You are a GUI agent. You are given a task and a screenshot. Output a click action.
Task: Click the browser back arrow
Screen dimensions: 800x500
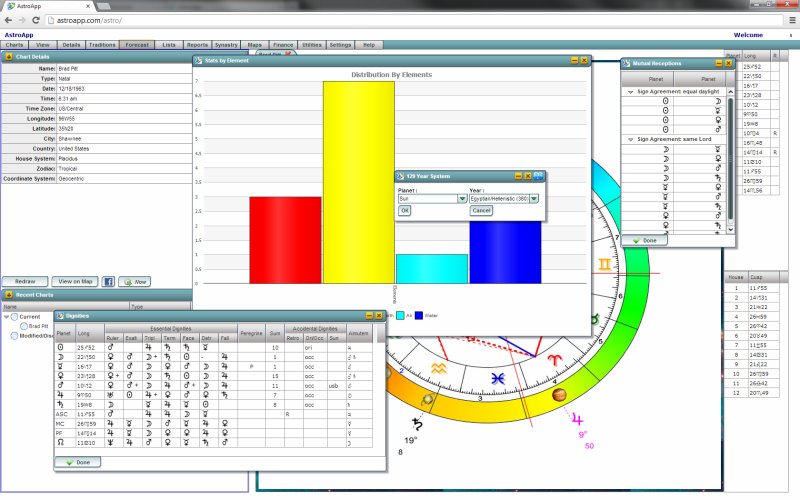tap(9, 20)
